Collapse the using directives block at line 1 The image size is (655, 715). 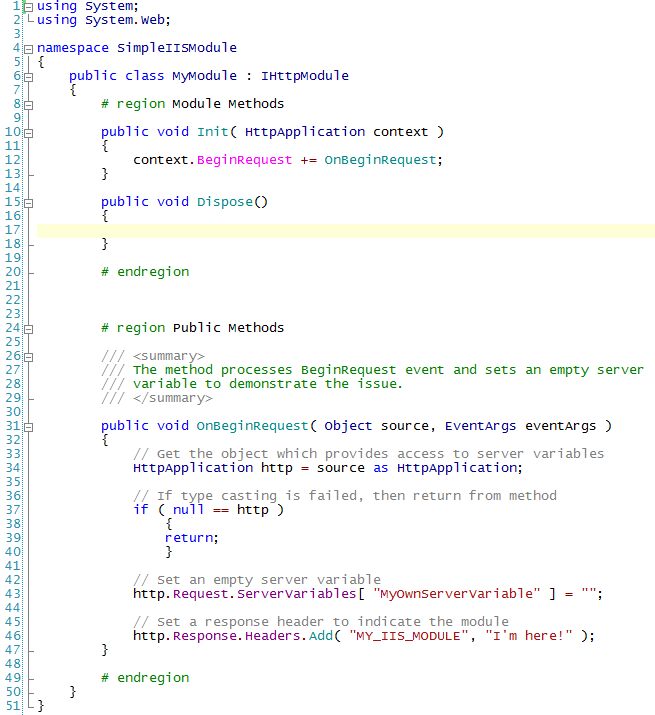tap(28, 7)
